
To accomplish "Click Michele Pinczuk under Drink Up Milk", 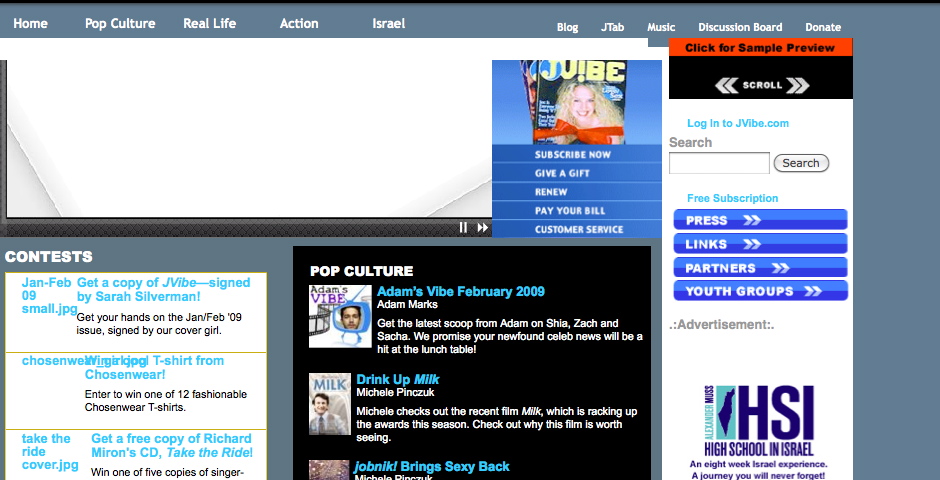I will 395,393.
